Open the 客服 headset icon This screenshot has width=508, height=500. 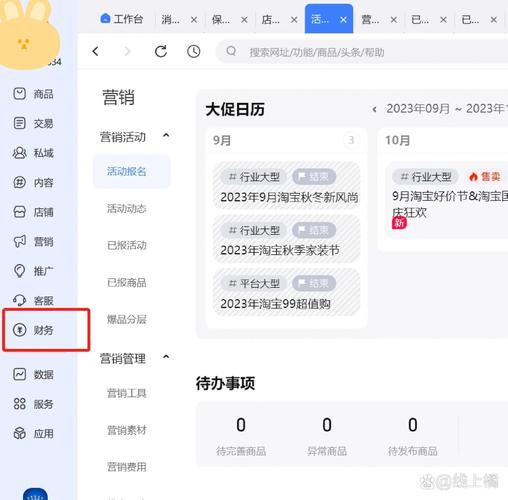click(x=19, y=300)
